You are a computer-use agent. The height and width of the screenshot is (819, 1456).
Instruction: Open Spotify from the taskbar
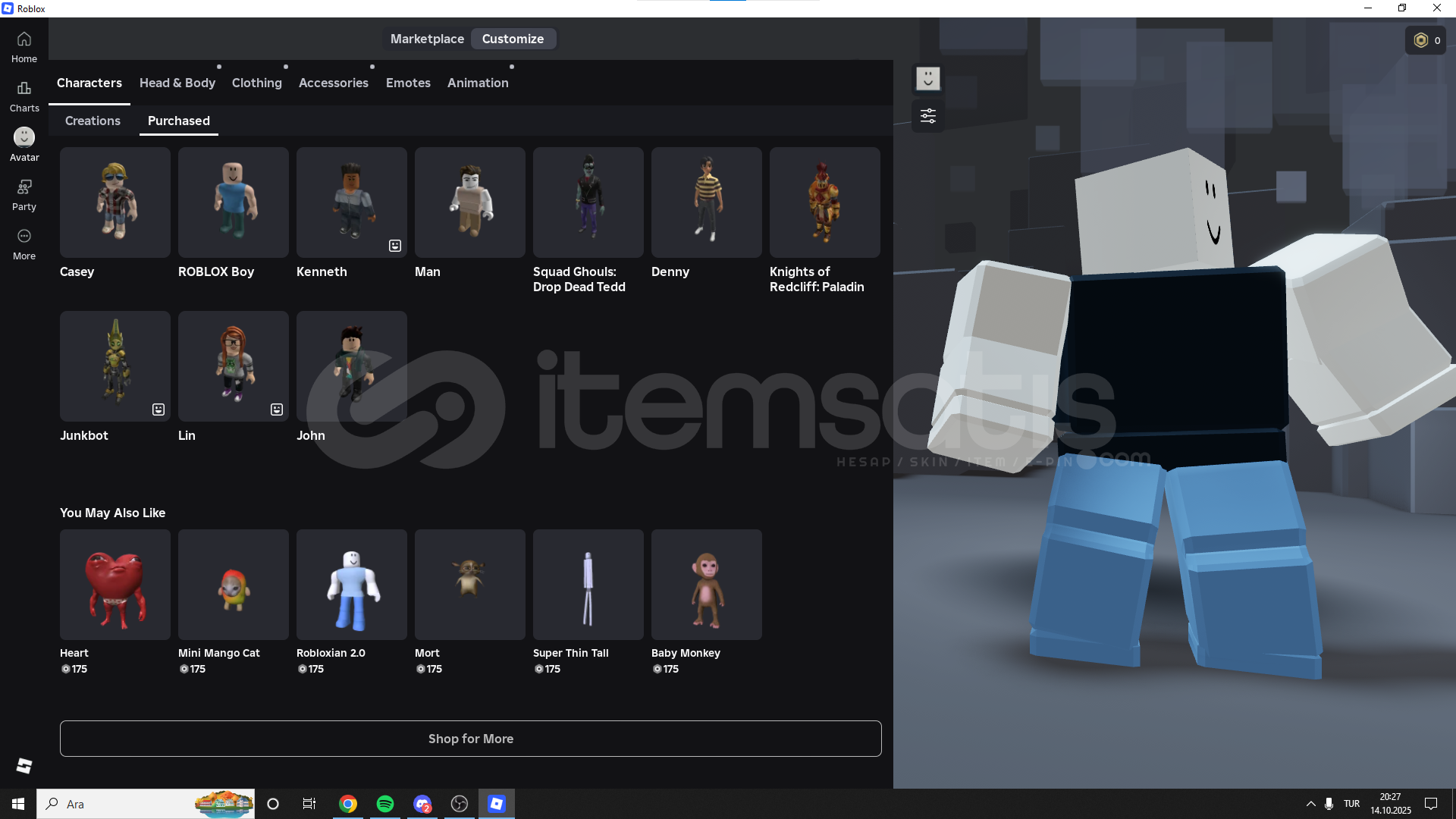[x=385, y=804]
